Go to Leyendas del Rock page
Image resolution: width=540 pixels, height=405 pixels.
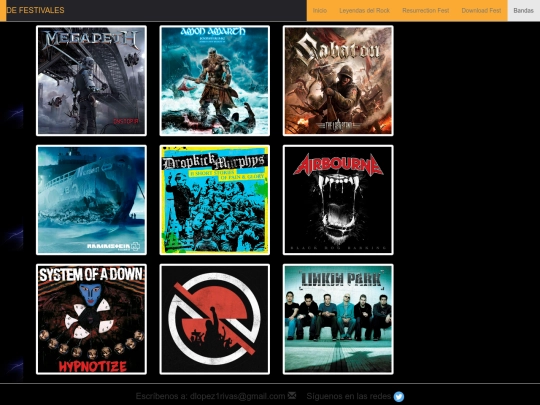(x=364, y=10)
